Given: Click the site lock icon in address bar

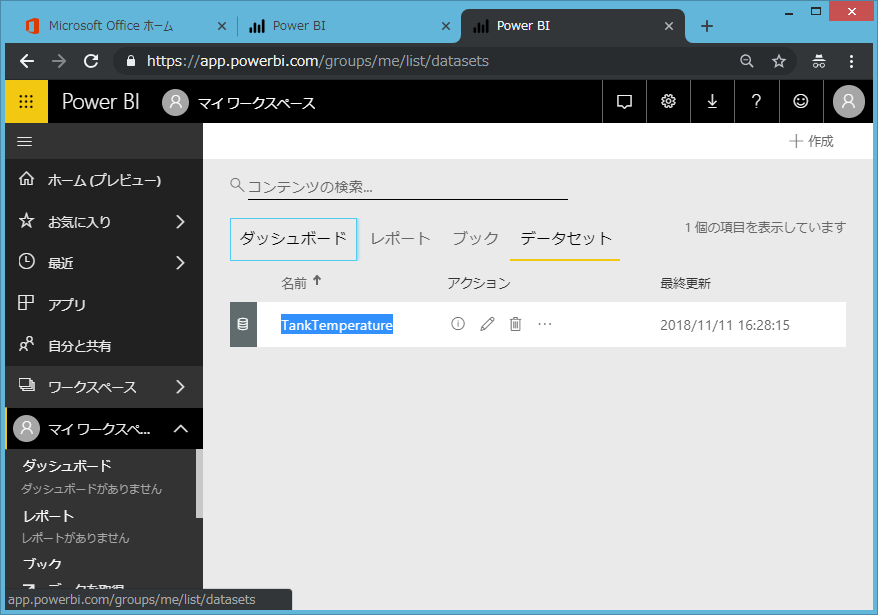Looking at the screenshot, I should 131,61.
